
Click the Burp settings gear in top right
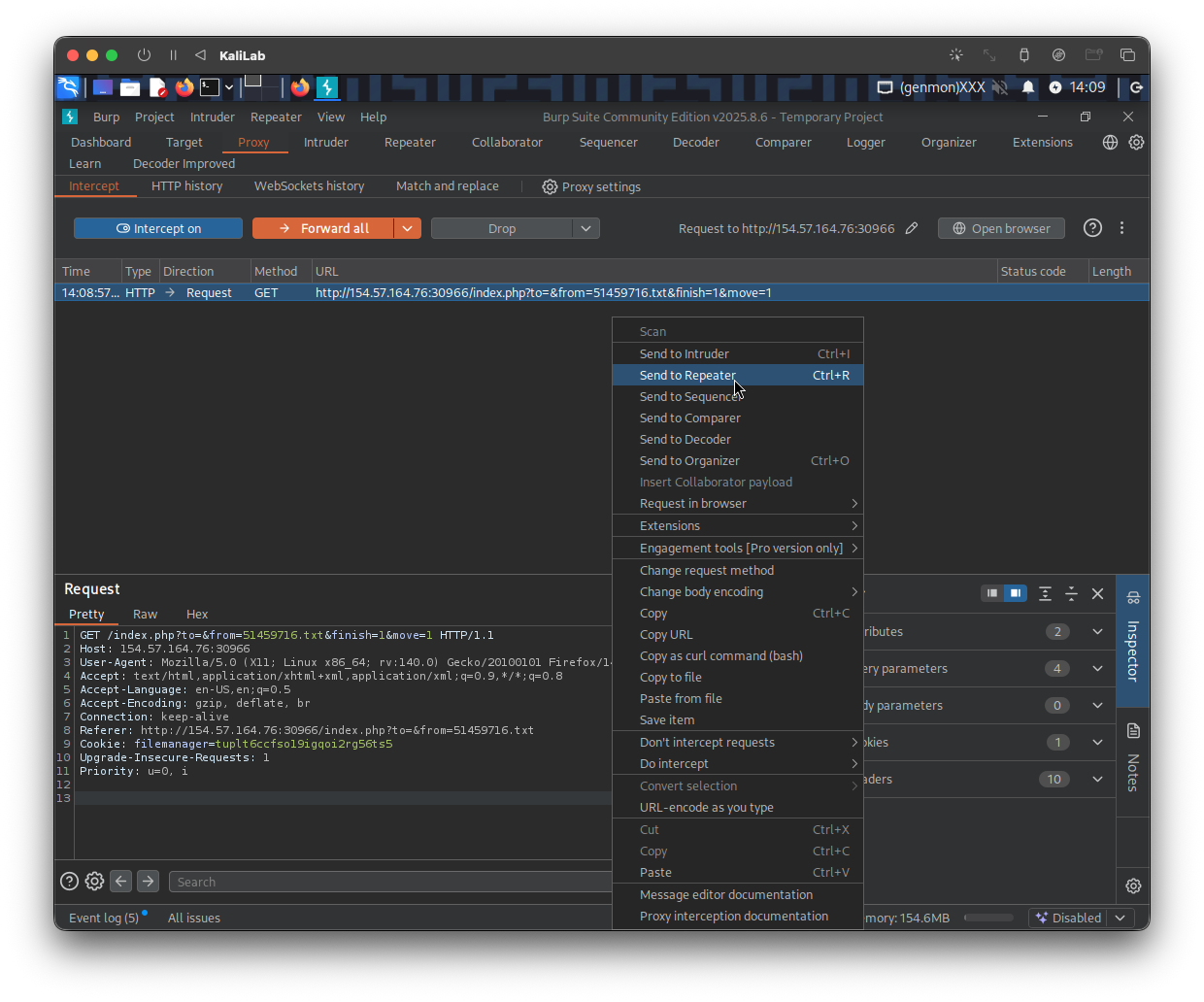coord(1136,142)
